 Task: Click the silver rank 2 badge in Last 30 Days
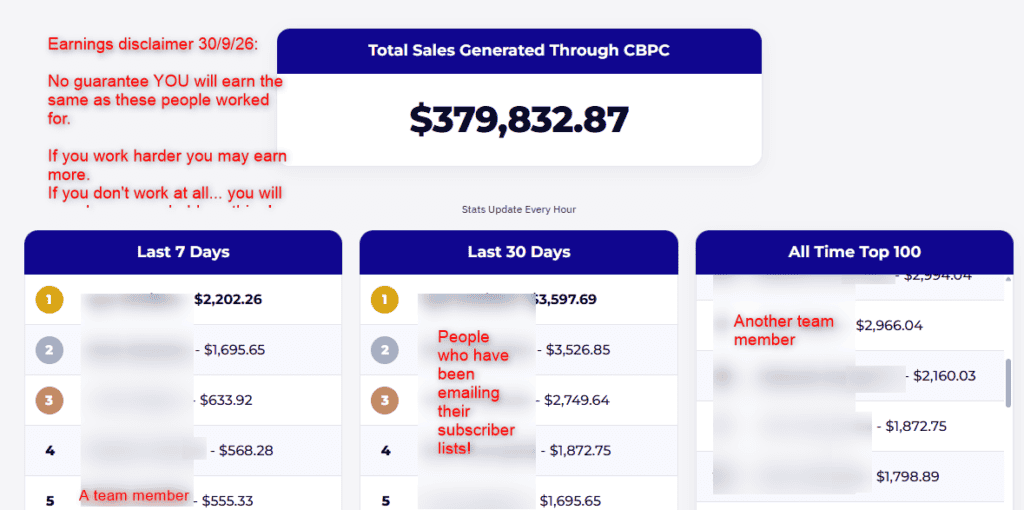pos(385,350)
